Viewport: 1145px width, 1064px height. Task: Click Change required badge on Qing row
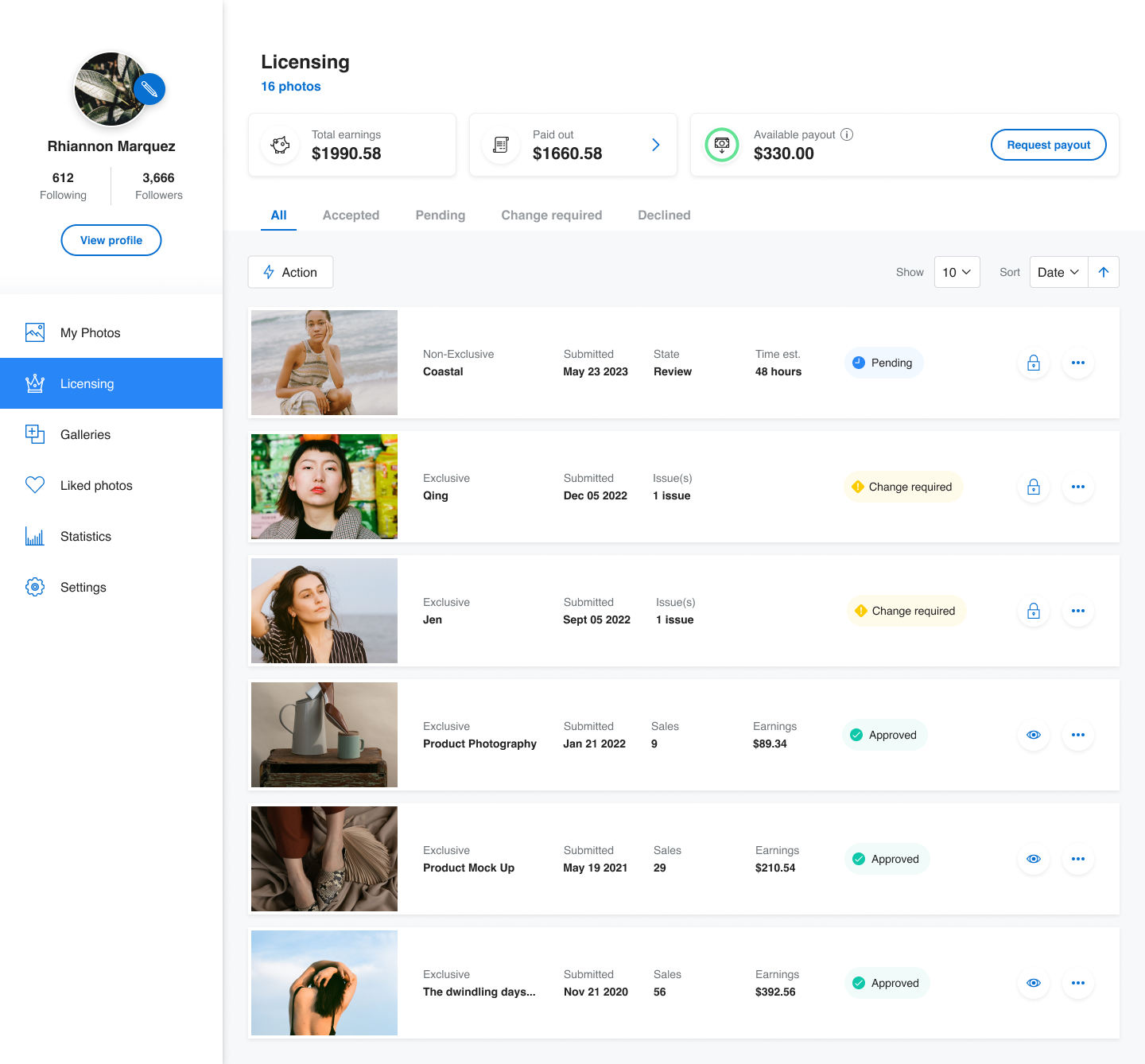coord(902,487)
